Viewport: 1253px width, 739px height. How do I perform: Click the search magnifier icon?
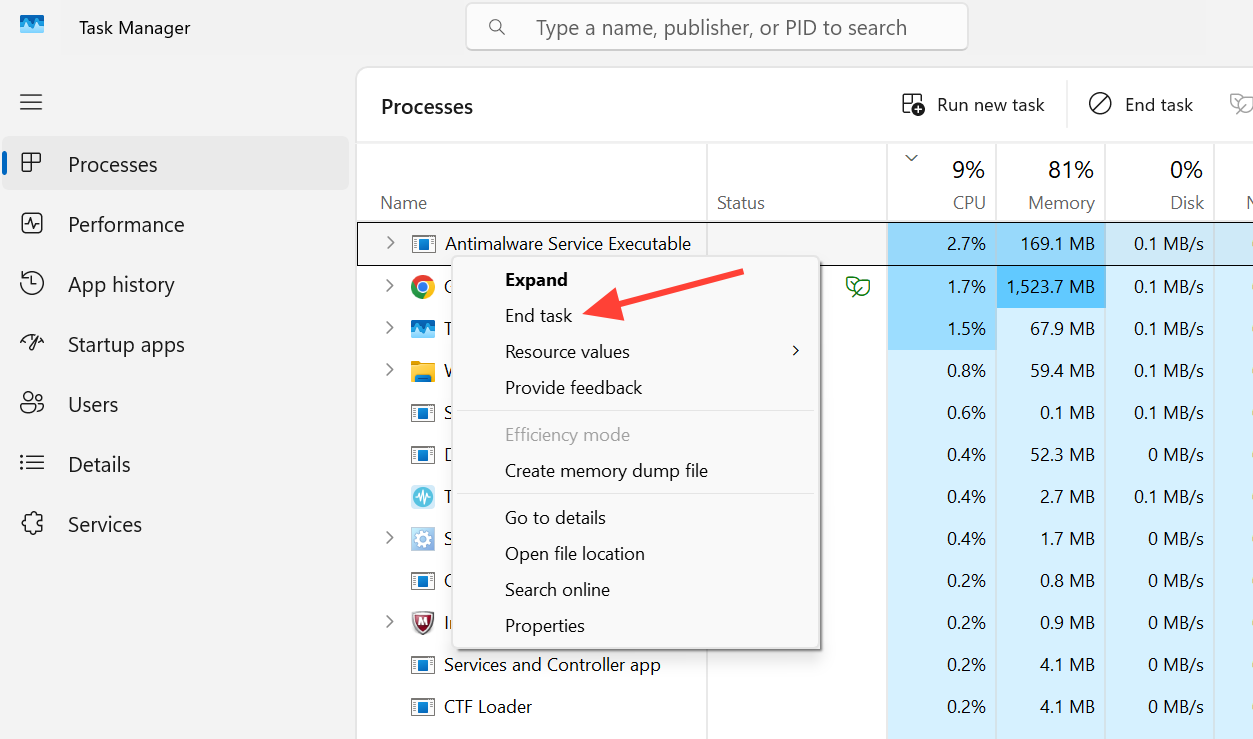pos(497,27)
